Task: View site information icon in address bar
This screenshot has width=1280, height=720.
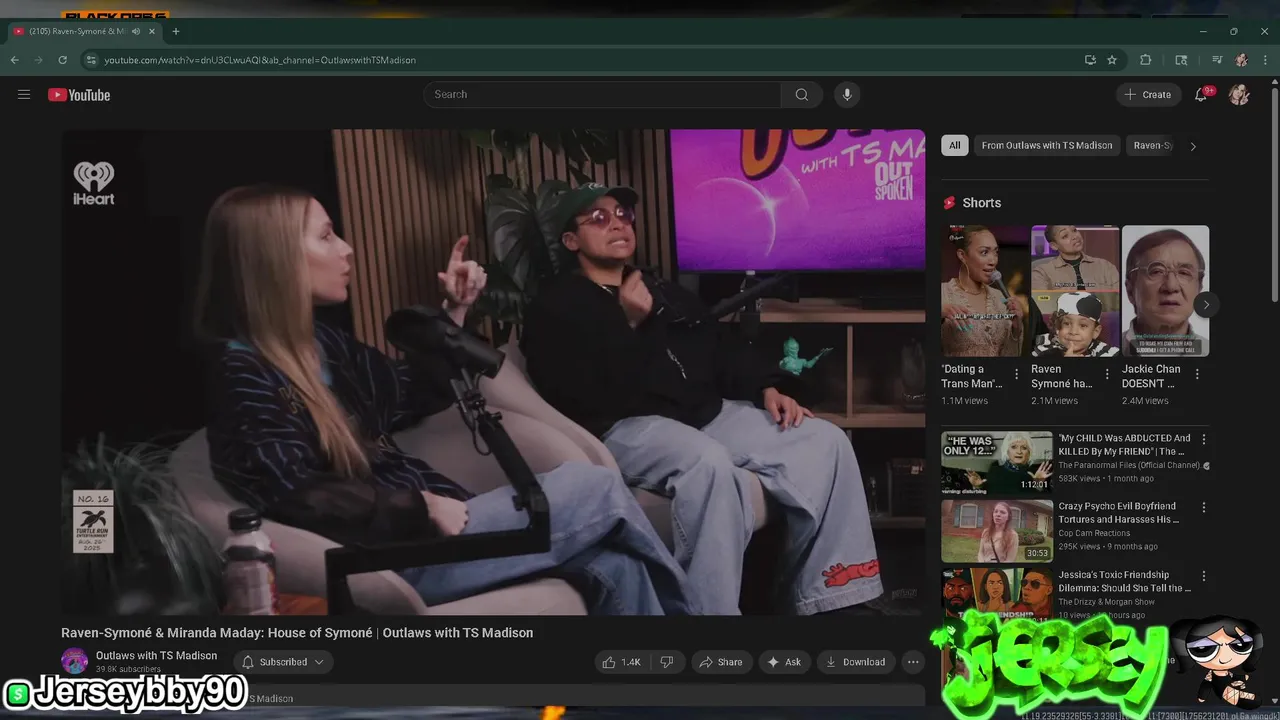Action: (x=91, y=60)
